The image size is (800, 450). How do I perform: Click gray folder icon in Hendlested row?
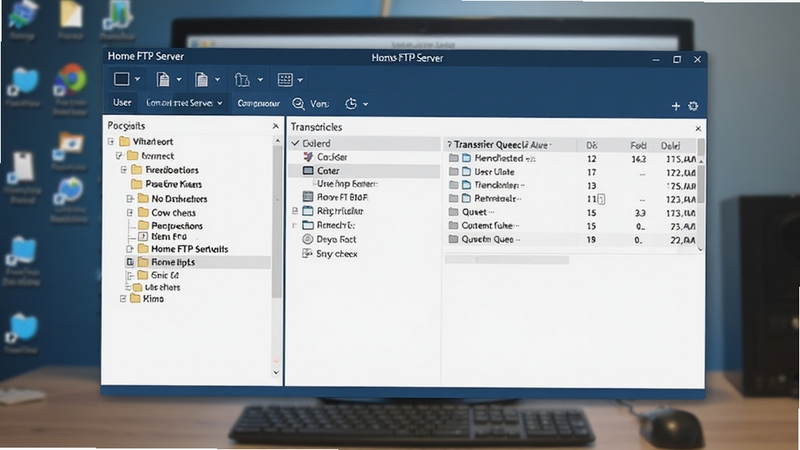(x=453, y=158)
